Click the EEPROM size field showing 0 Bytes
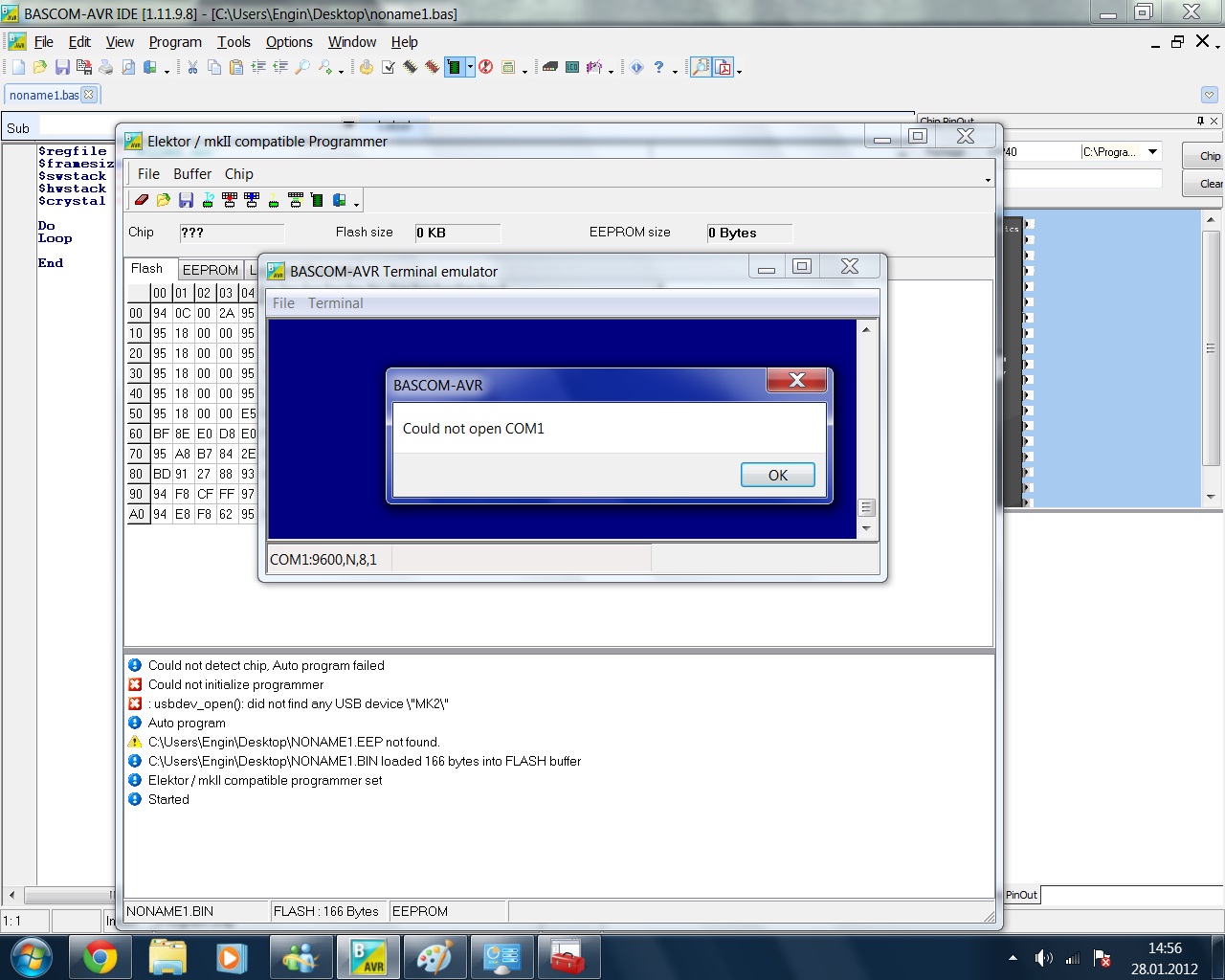The image size is (1225, 980). (749, 233)
